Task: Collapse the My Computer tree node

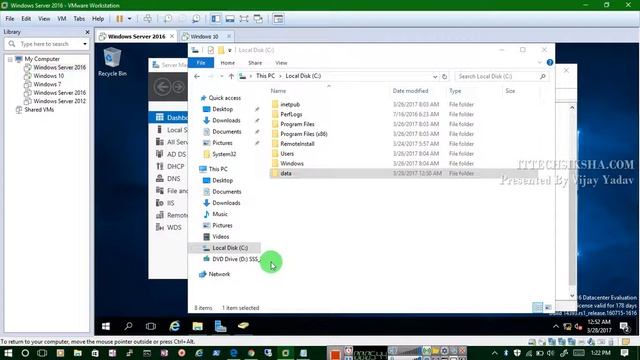Action: [x=10, y=59]
